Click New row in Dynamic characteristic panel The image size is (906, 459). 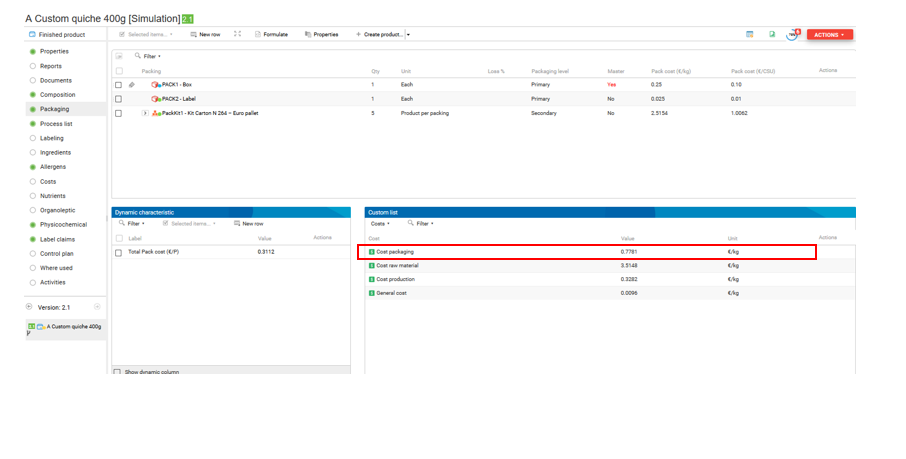248,224
